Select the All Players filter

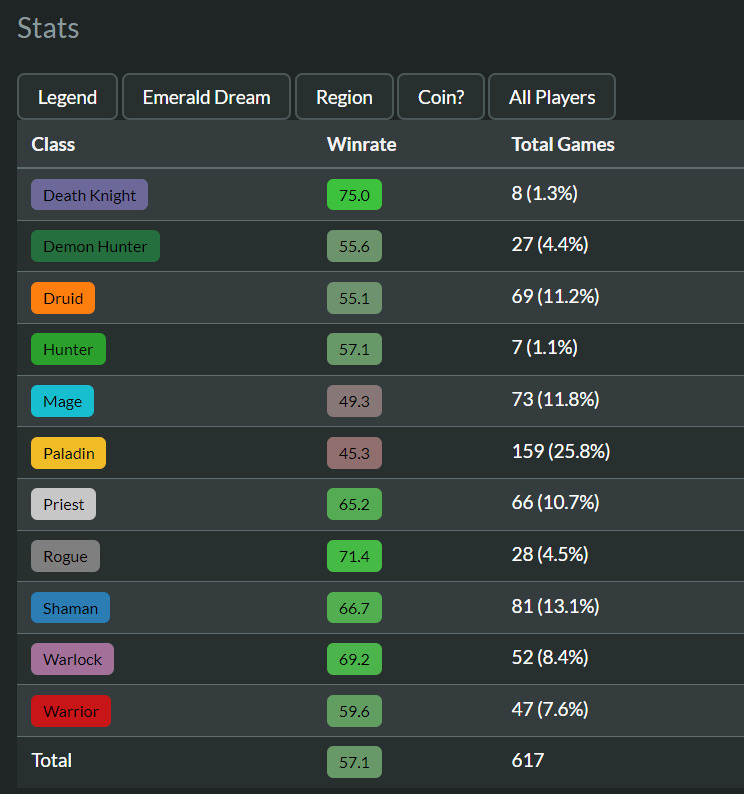(552, 97)
